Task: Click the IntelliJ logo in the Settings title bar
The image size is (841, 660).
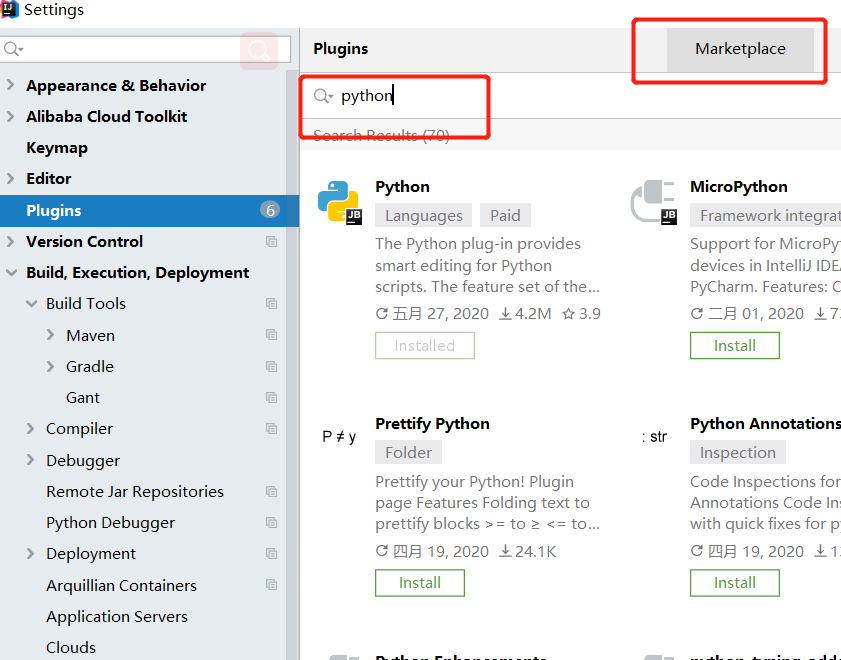Action: [x=10, y=9]
